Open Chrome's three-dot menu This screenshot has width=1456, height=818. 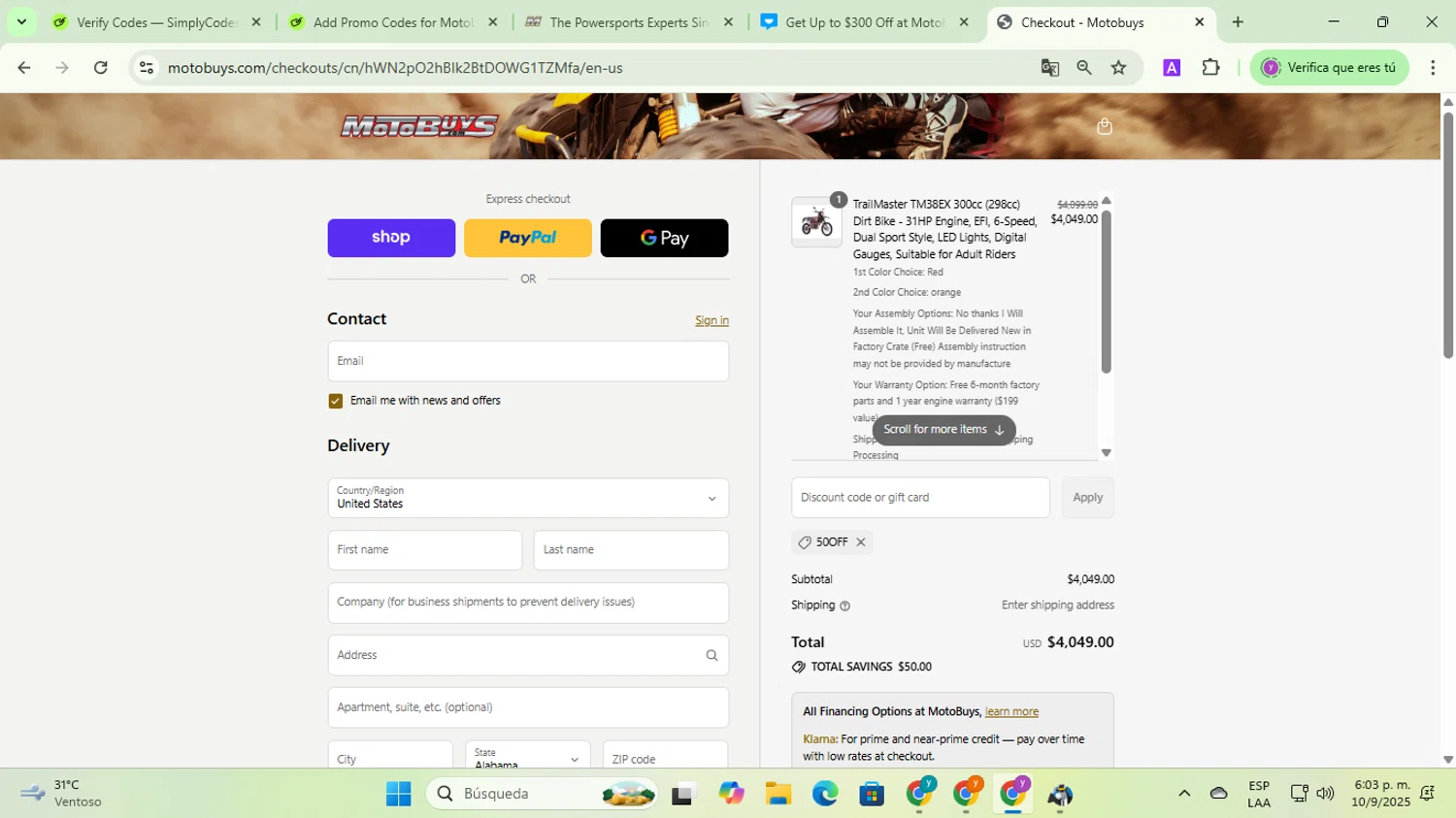click(1433, 68)
